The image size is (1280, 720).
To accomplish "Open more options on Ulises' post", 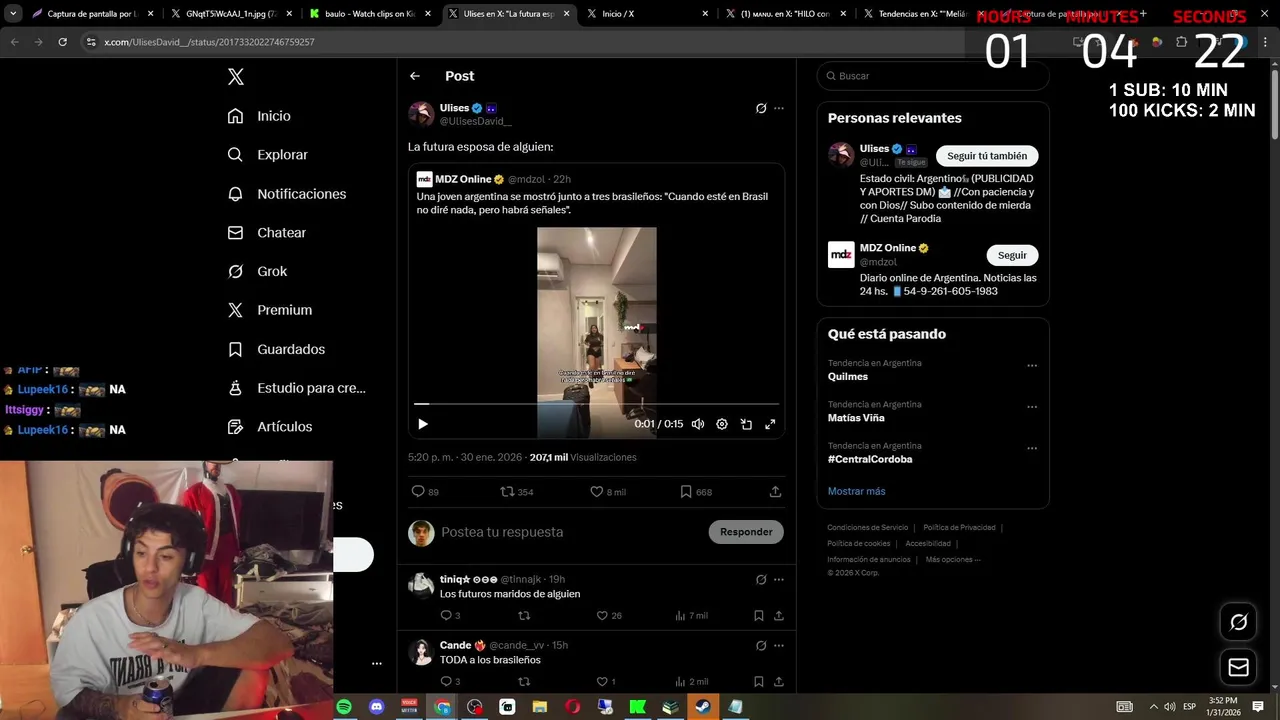I will (779, 108).
